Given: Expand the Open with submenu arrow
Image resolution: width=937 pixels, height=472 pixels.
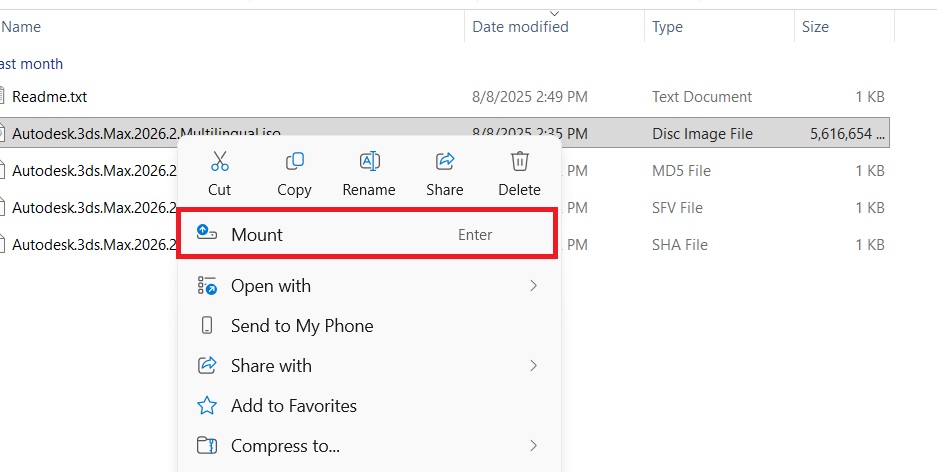Looking at the screenshot, I should point(533,286).
